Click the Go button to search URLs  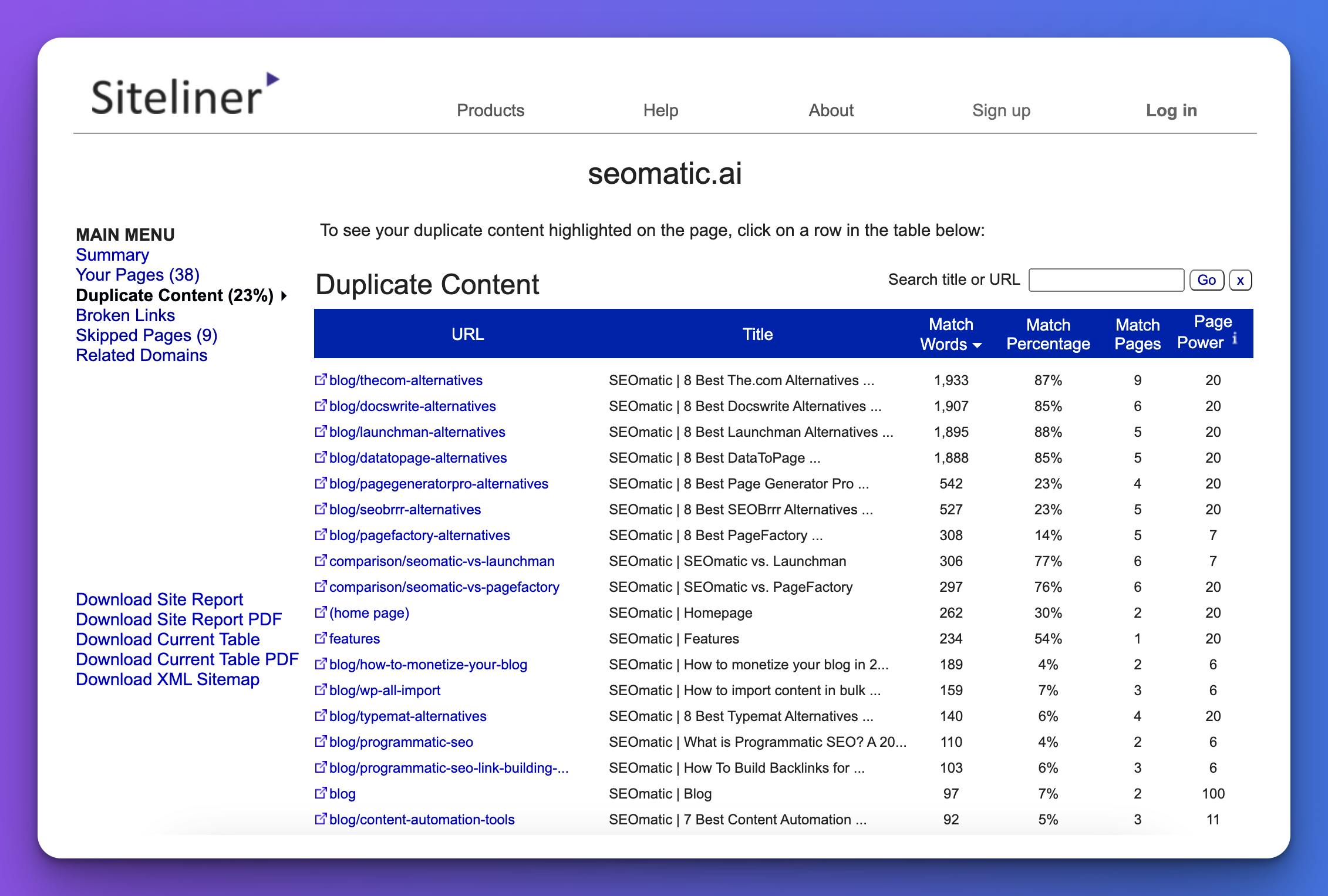pyautogui.click(x=1208, y=280)
